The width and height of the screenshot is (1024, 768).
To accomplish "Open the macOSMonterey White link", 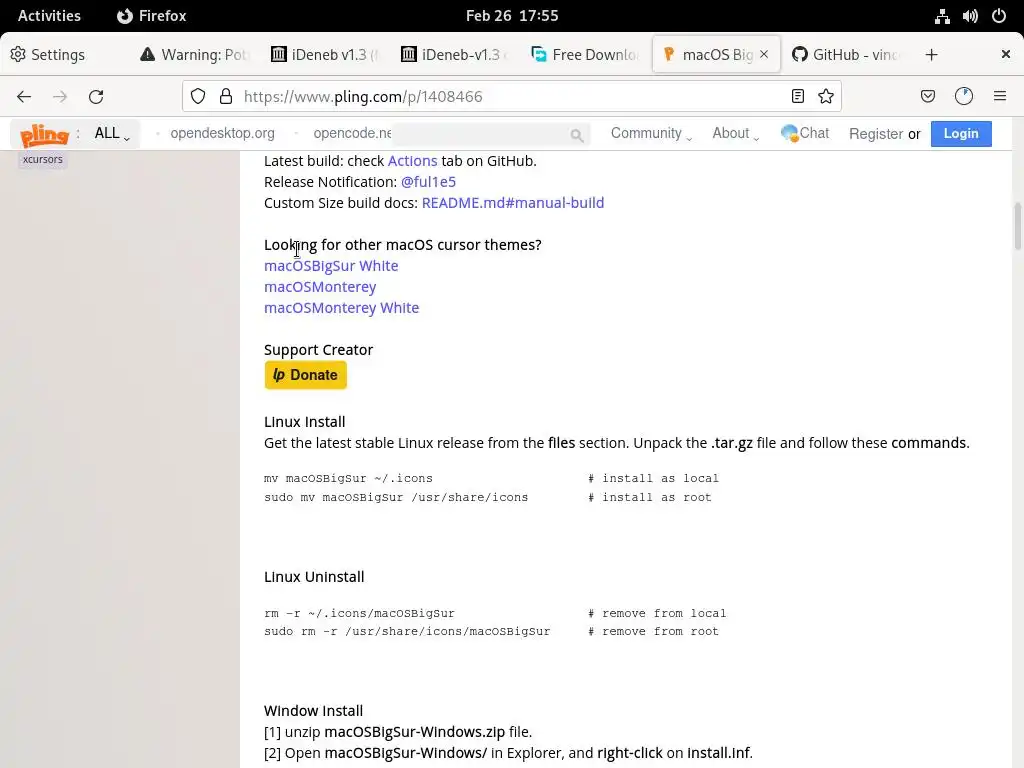I will click(342, 308).
